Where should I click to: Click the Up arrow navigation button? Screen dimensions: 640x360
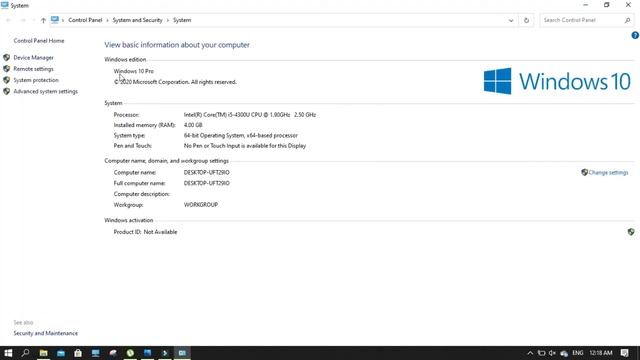(43, 20)
